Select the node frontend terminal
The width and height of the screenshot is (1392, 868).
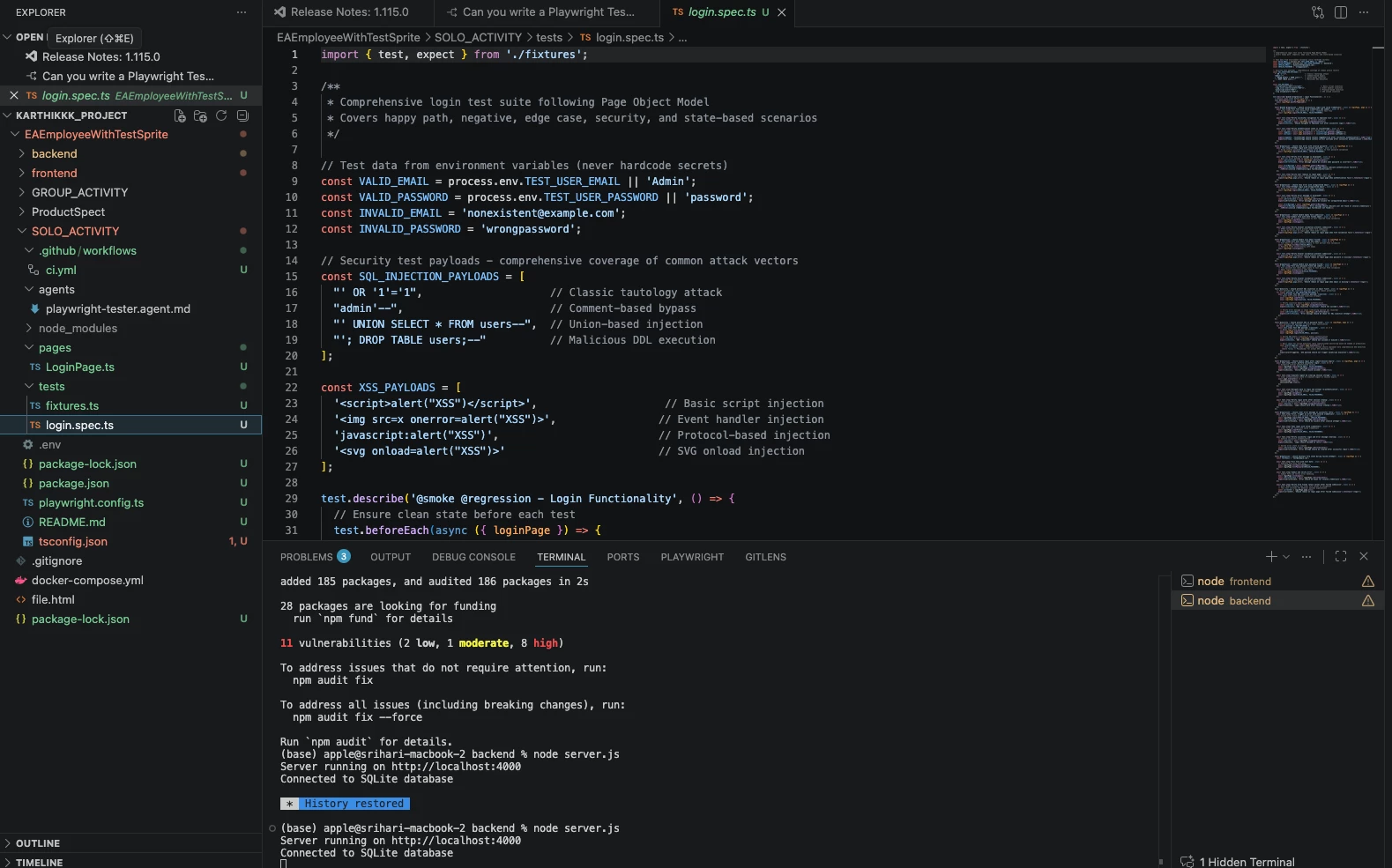1277,582
